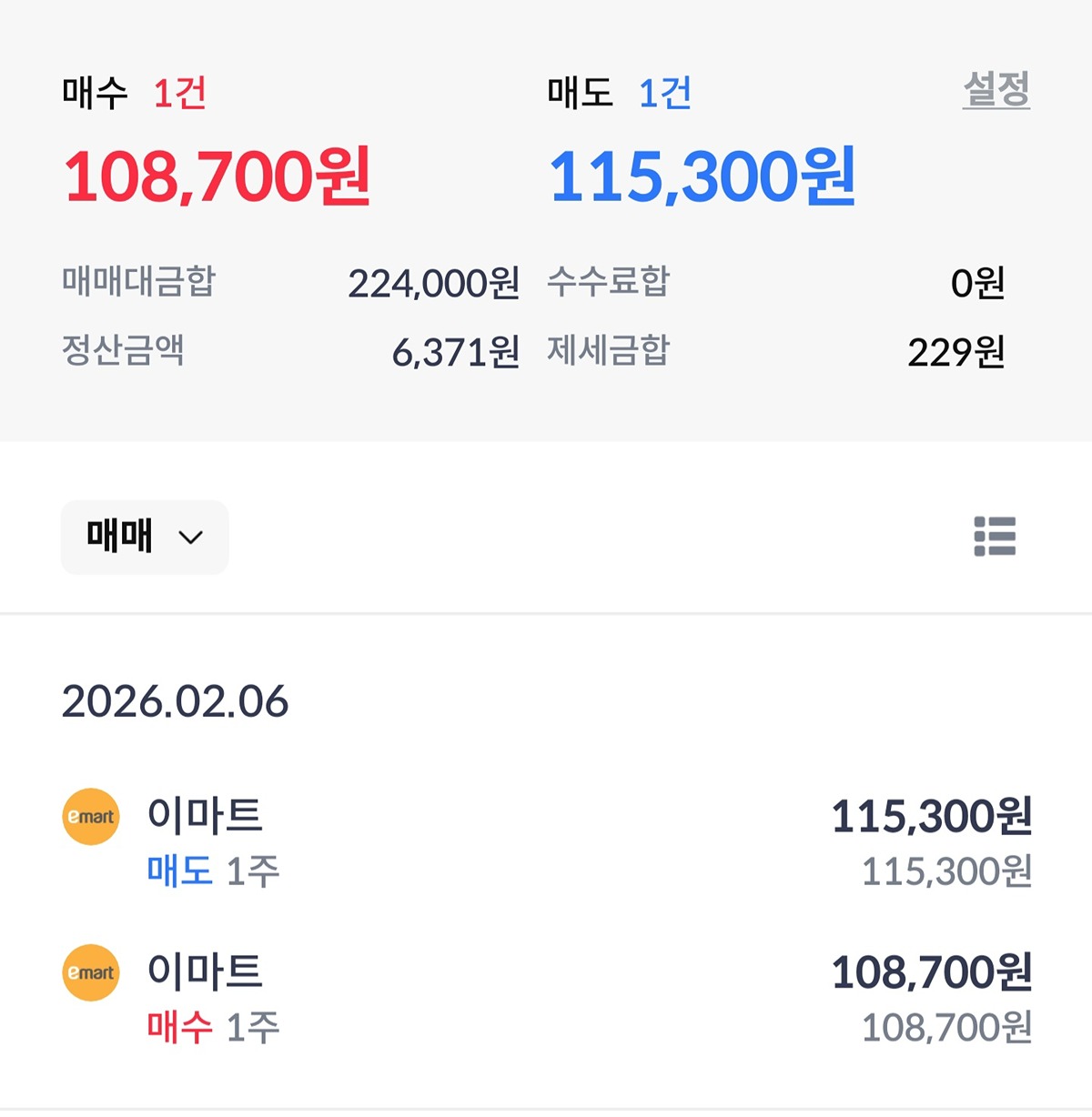Tap the 매매대금합 224,000원 value
This screenshot has width=1092, height=1117.
(433, 284)
